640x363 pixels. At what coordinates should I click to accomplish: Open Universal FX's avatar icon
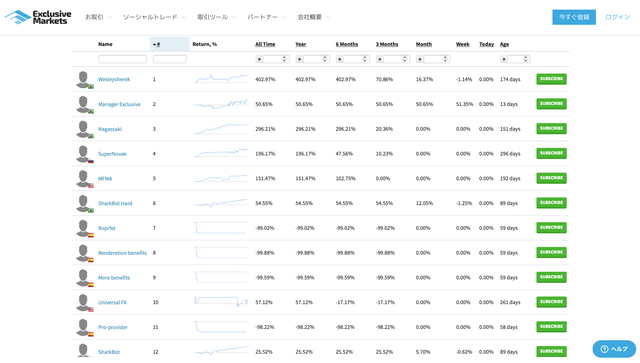[x=84, y=303]
